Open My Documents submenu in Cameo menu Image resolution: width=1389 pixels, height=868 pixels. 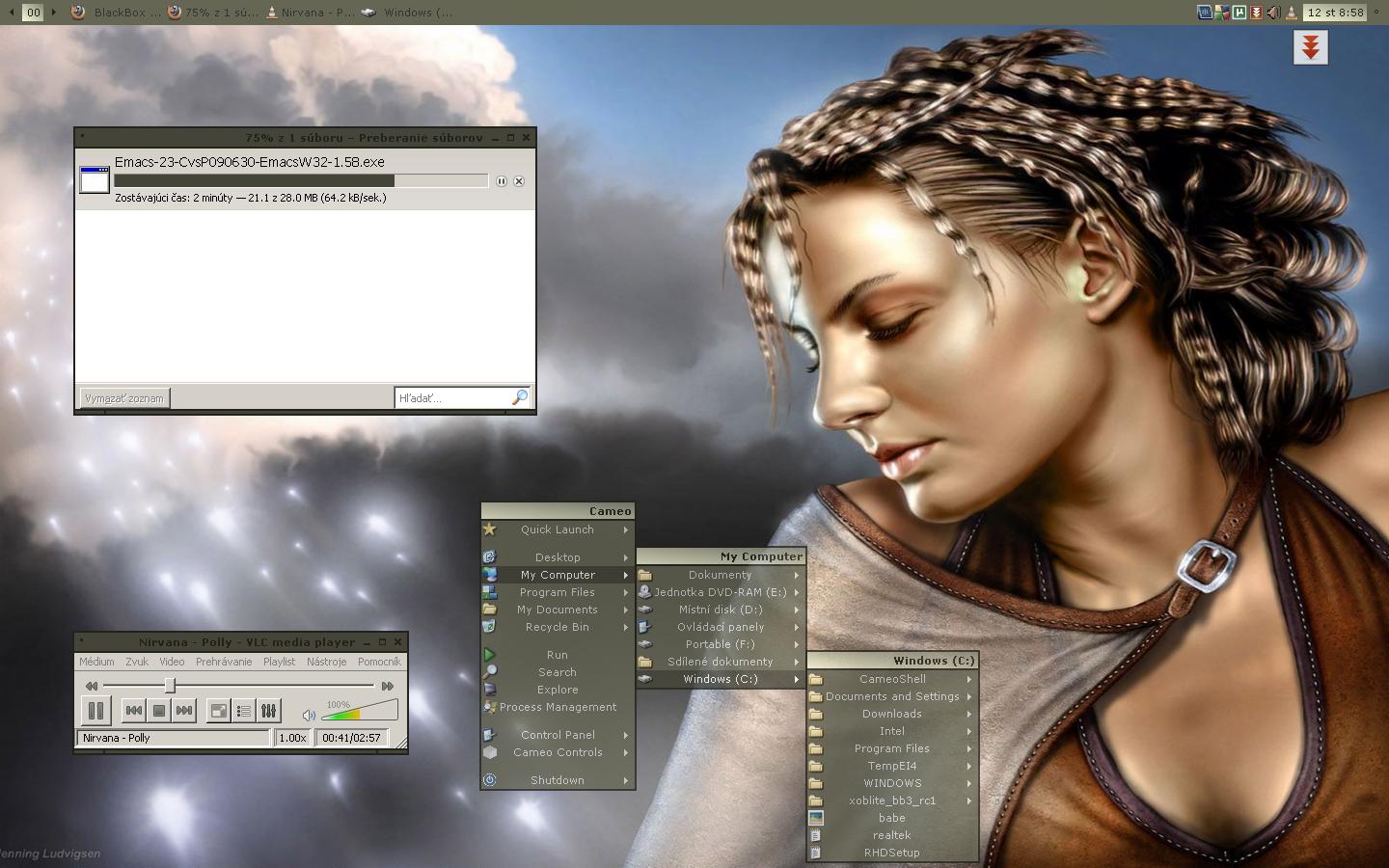[558, 610]
